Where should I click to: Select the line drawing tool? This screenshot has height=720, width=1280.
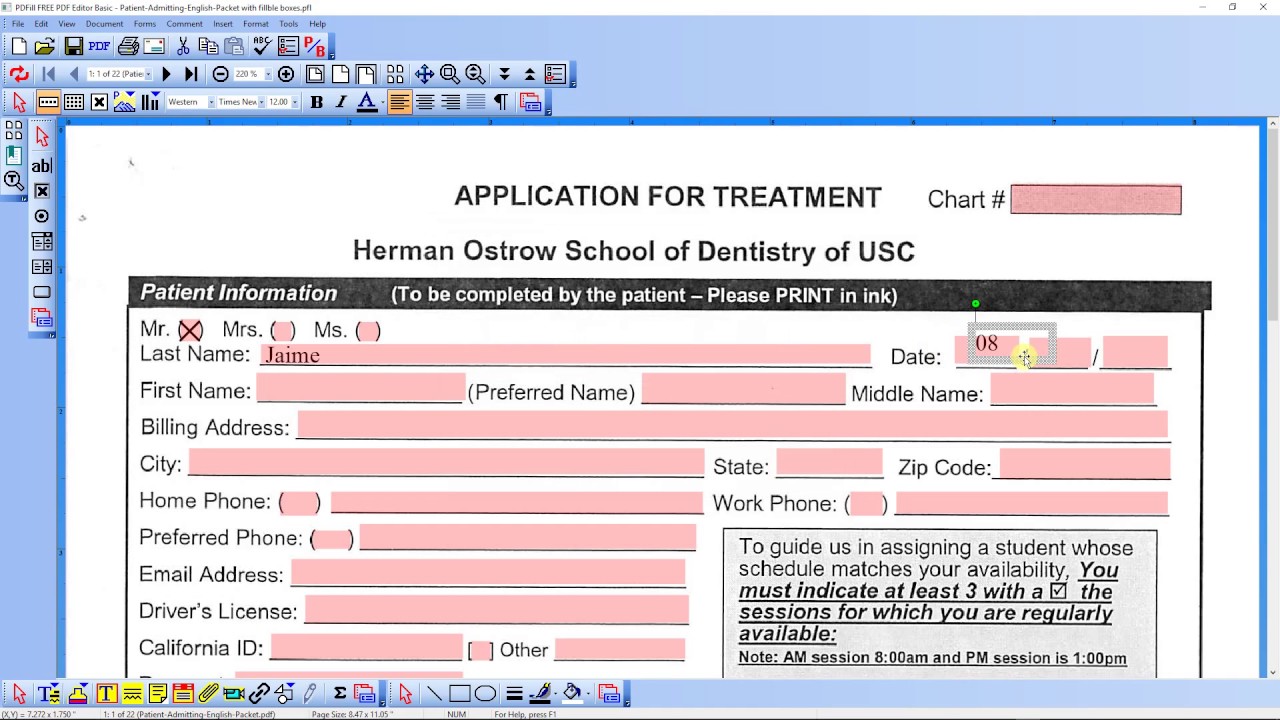coord(434,693)
